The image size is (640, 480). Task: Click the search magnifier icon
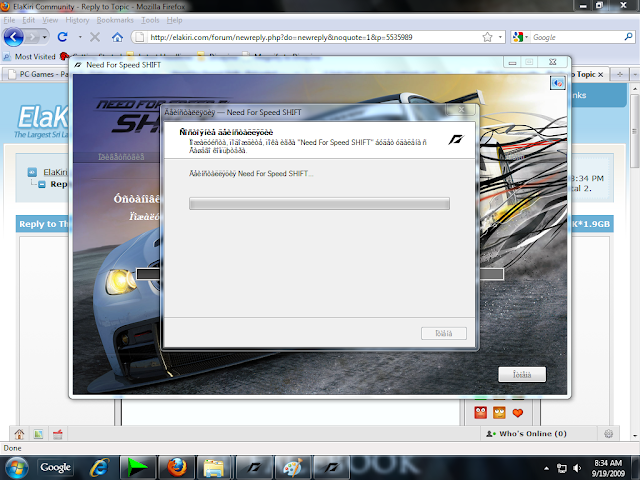pyautogui.click(x=629, y=37)
